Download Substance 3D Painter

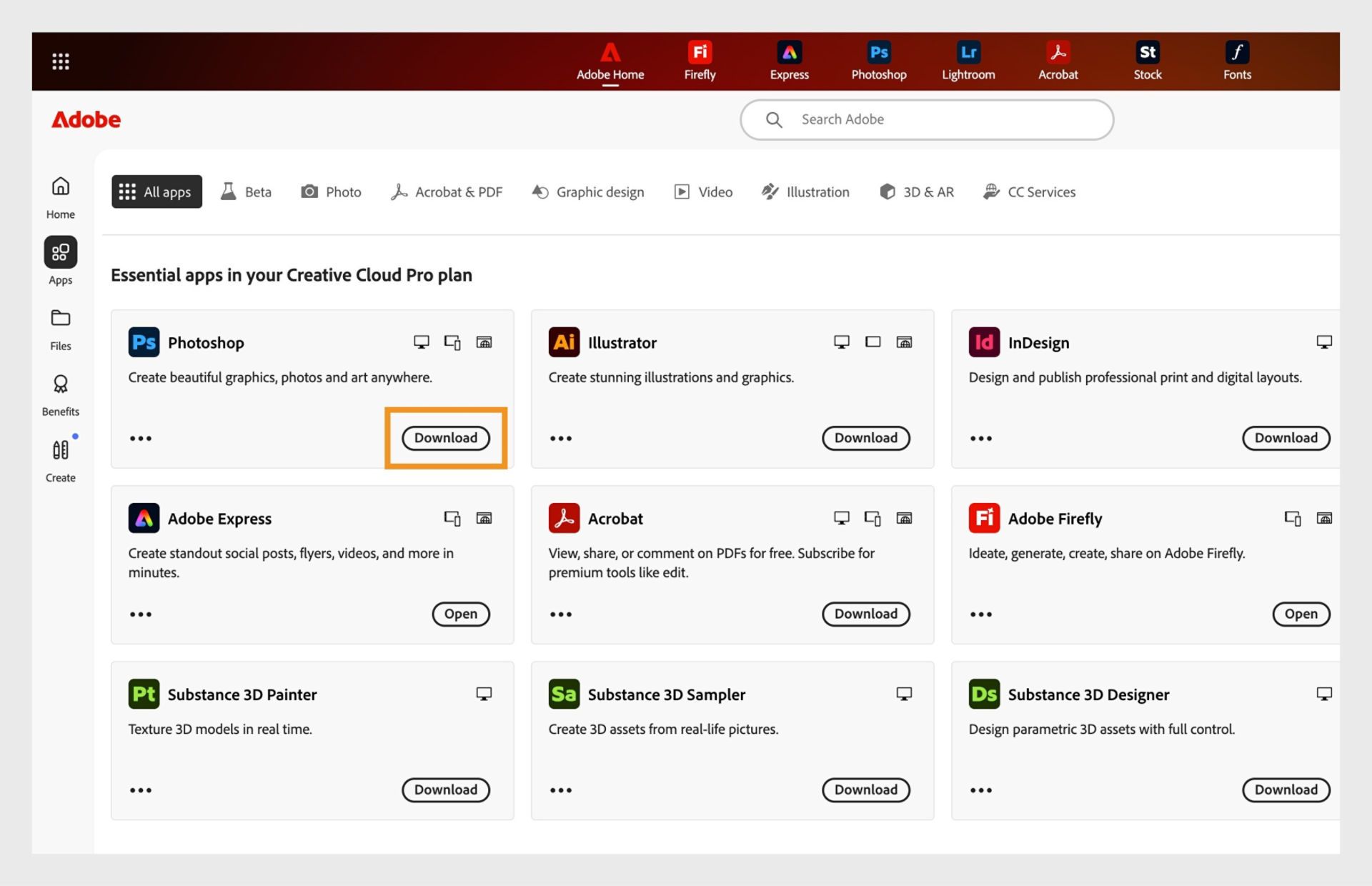coord(446,790)
